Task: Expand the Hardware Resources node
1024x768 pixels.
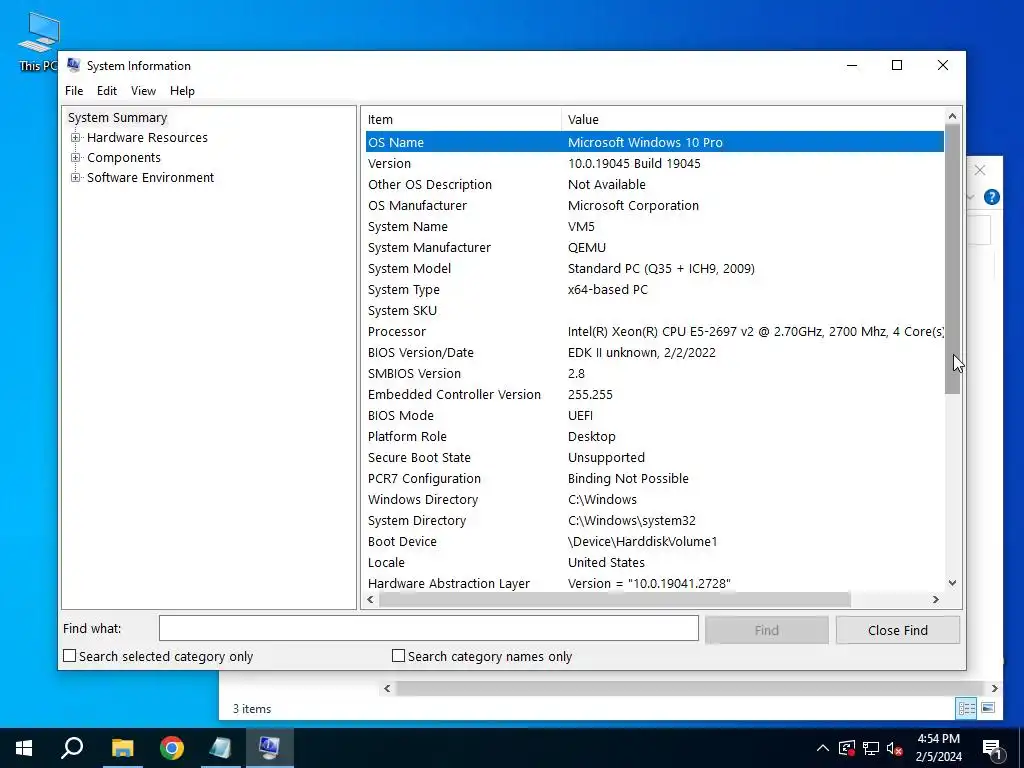Action: pyautogui.click(x=76, y=138)
